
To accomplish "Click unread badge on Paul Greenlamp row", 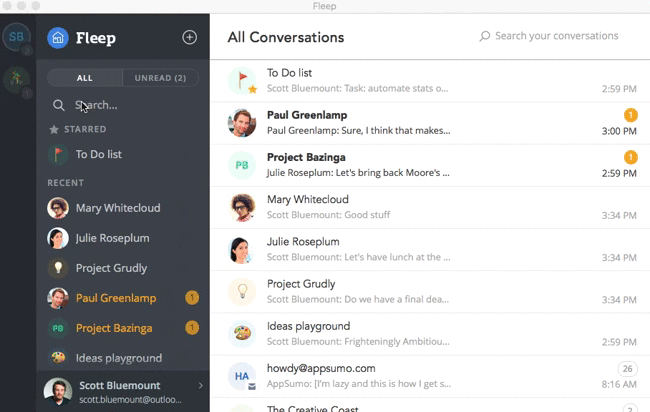I will pos(631,115).
